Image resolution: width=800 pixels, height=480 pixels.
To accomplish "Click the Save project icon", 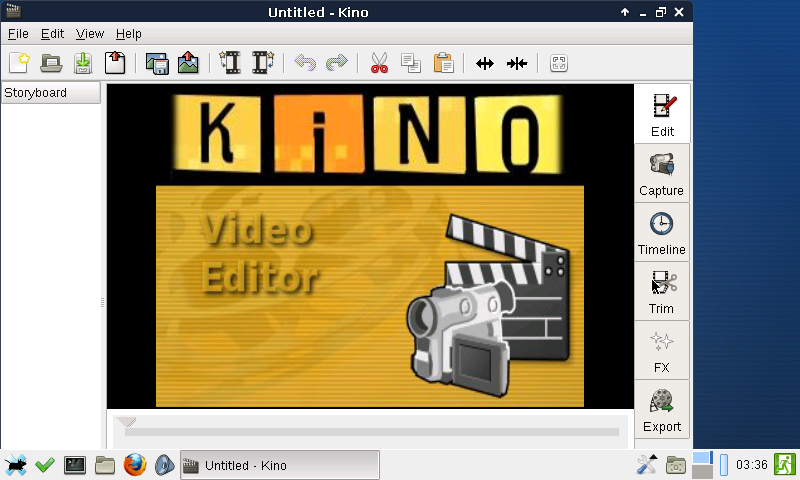I will coord(83,63).
